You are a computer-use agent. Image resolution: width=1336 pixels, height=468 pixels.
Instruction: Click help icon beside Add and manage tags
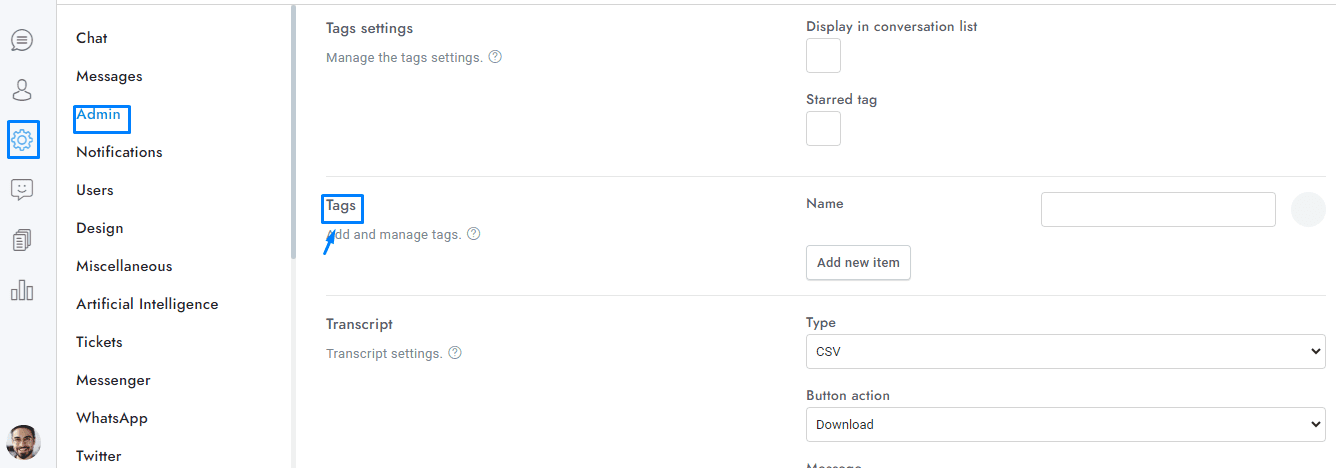[474, 234]
